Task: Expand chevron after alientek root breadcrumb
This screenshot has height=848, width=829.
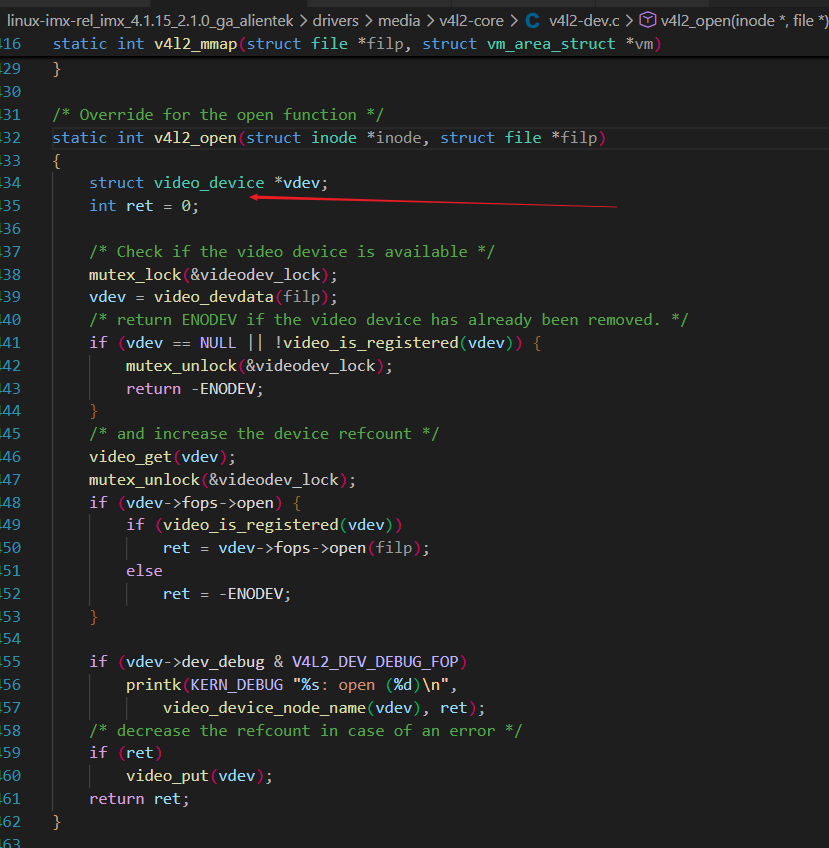Action: [x=303, y=21]
